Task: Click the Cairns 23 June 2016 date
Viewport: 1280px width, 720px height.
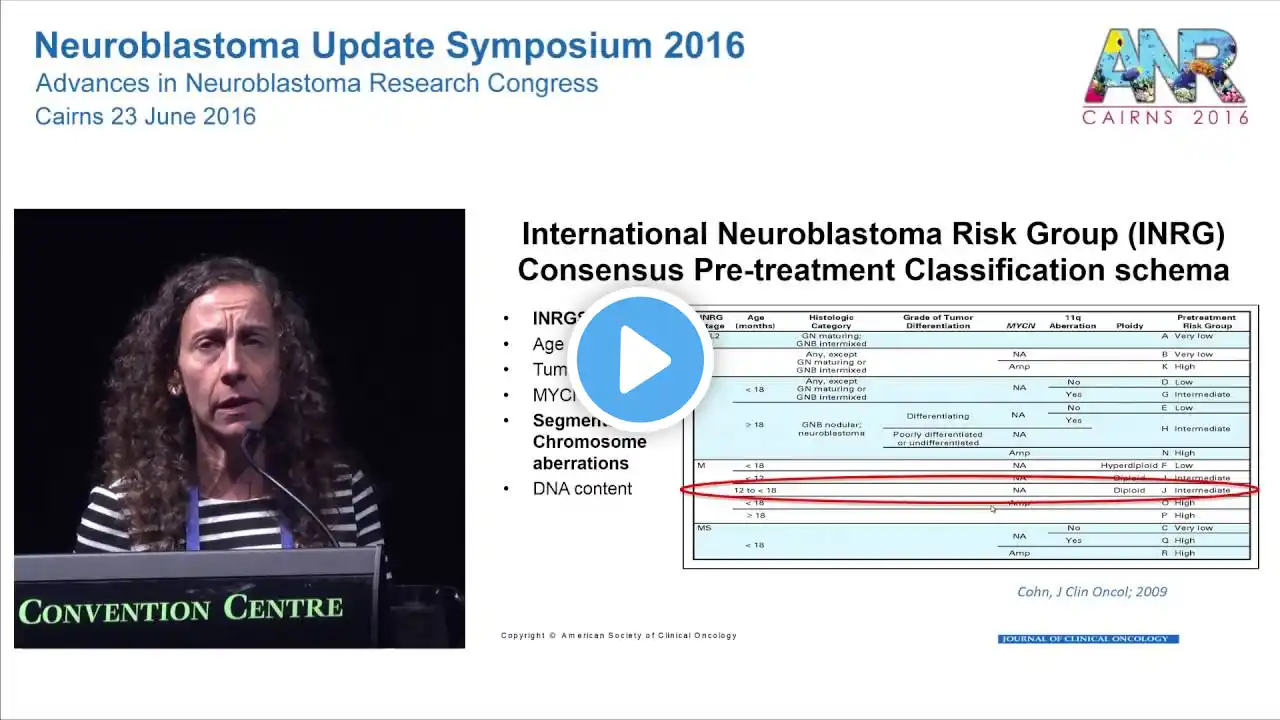Action: pyautogui.click(x=145, y=116)
